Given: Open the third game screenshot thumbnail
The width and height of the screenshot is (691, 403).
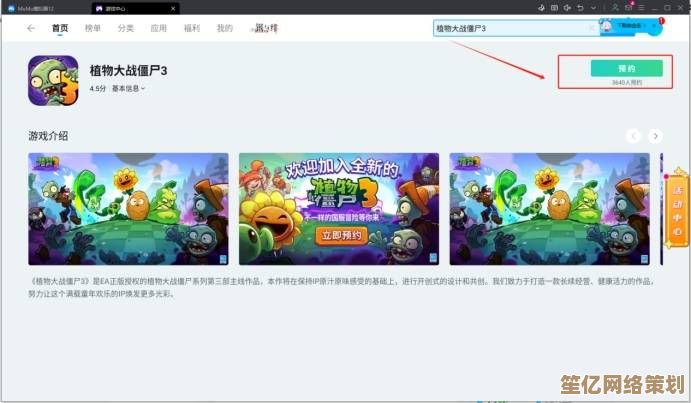Looking at the screenshot, I should pyautogui.click(x=550, y=209).
